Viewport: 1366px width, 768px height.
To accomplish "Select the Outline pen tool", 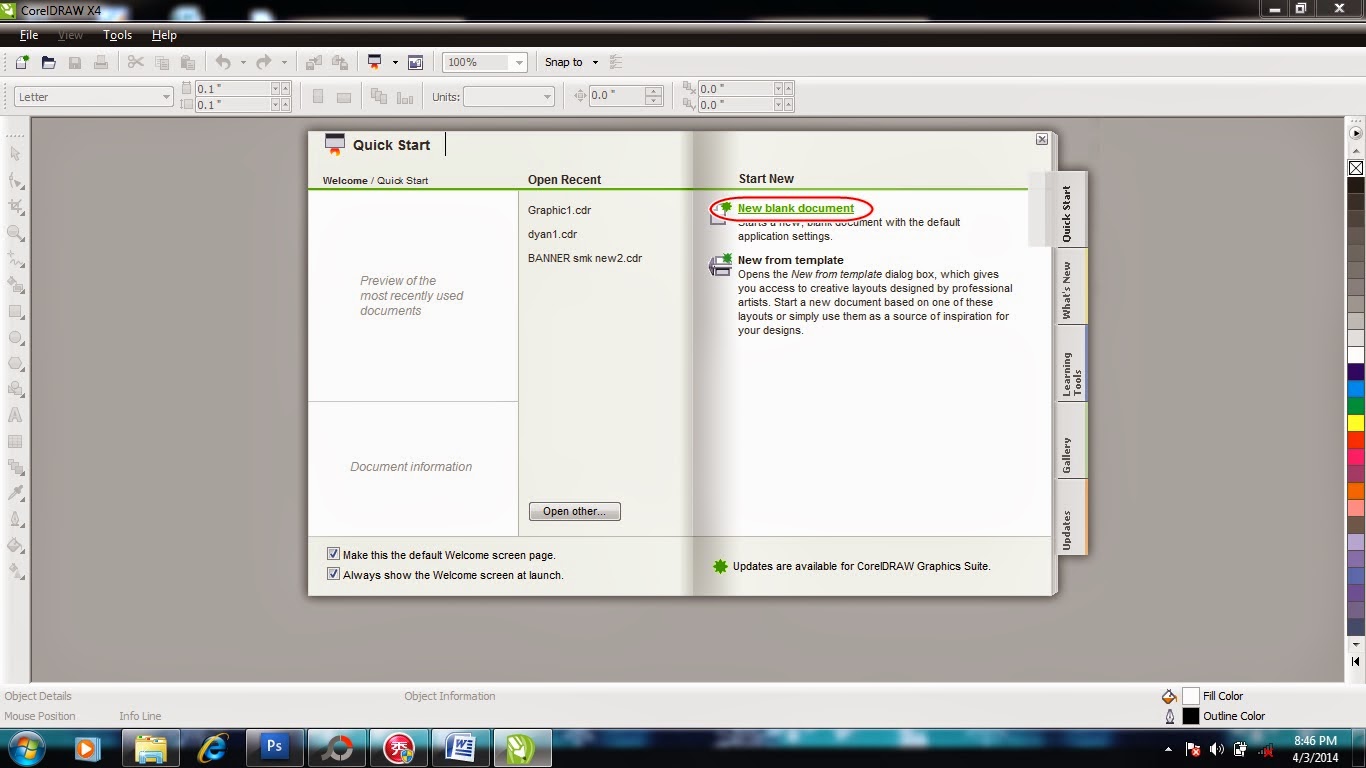I will click(x=15, y=519).
